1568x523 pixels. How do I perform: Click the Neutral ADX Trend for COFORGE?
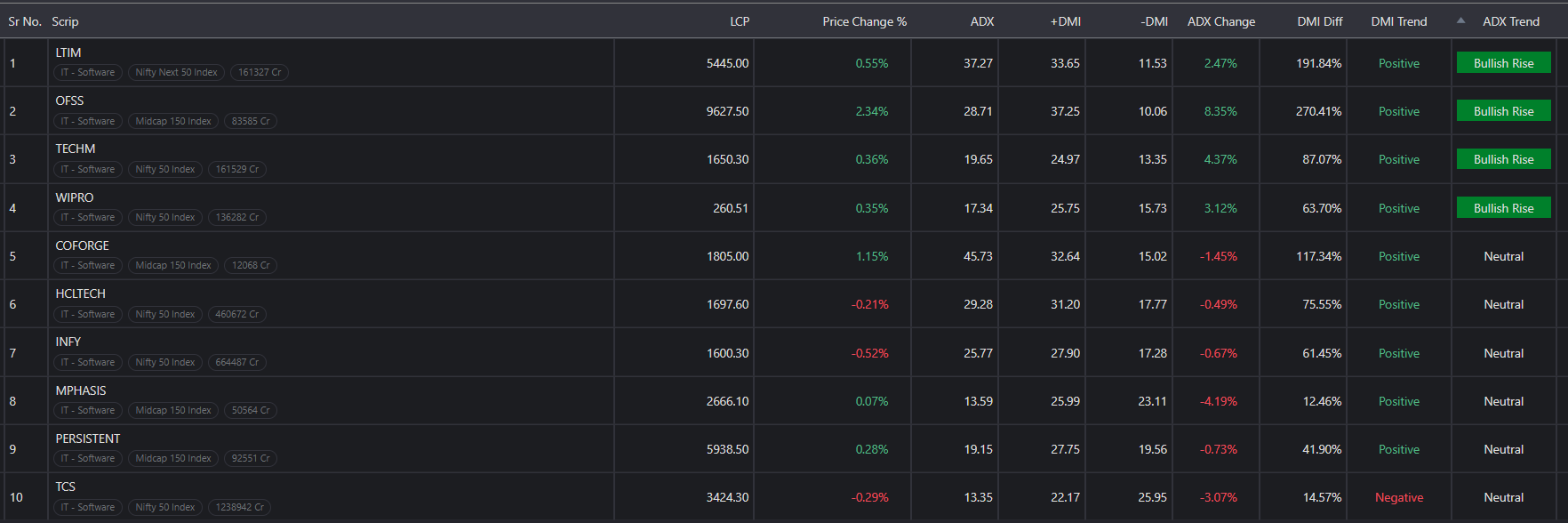[1504, 256]
